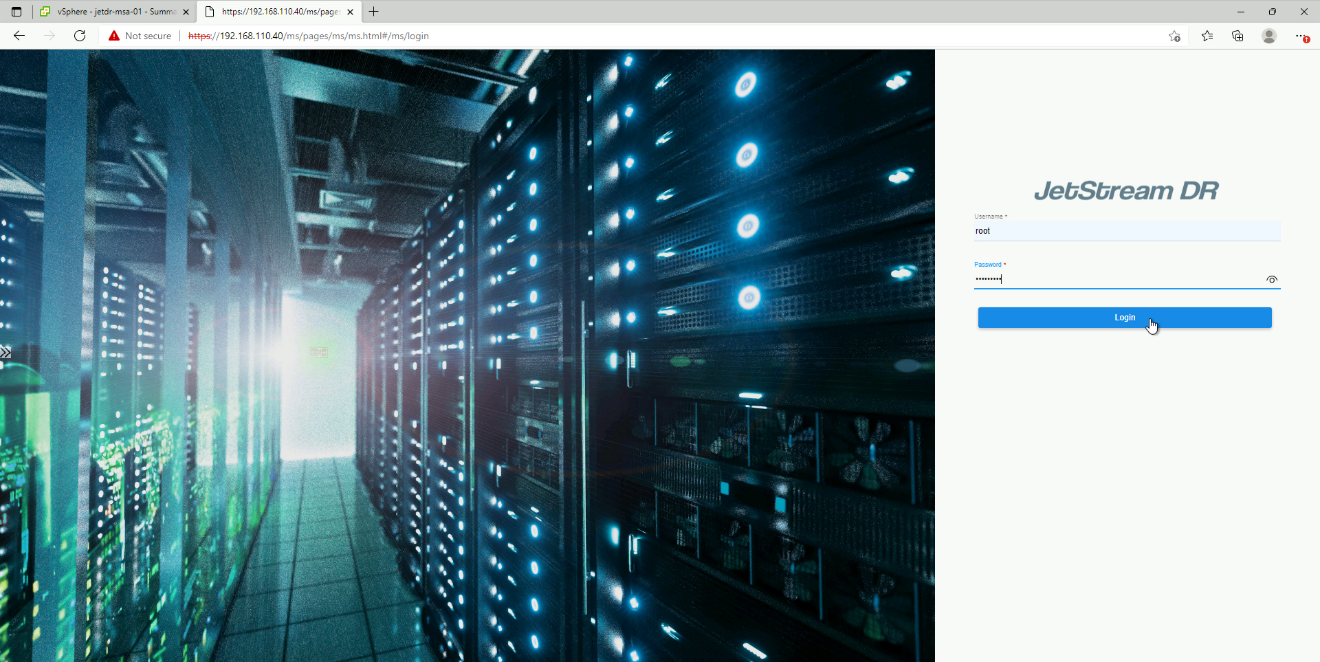Image resolution: width=1320 pixels, height=662 pixels.
Task: Open the Collections panel
Action: click(1238, 36)
